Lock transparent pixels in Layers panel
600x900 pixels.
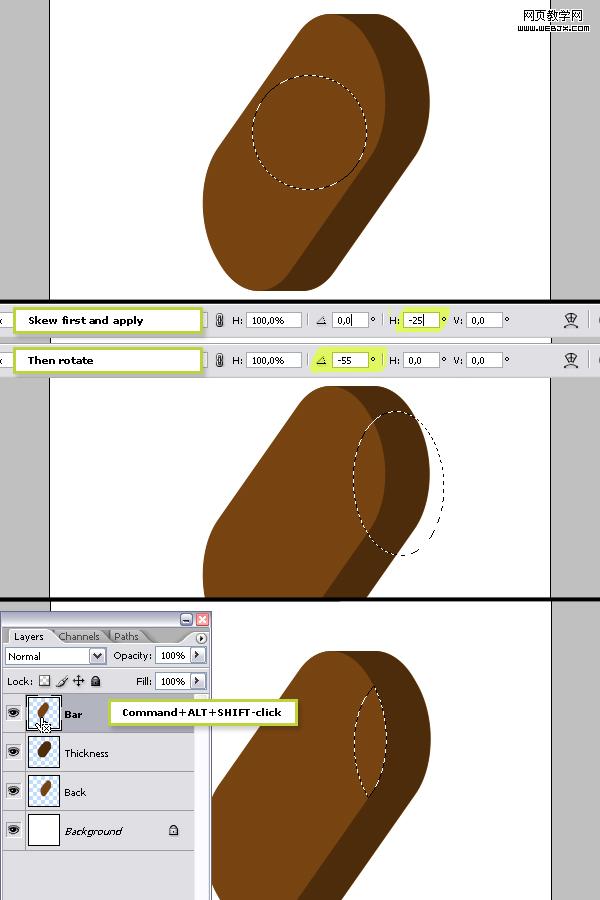(x=44, y=681)
